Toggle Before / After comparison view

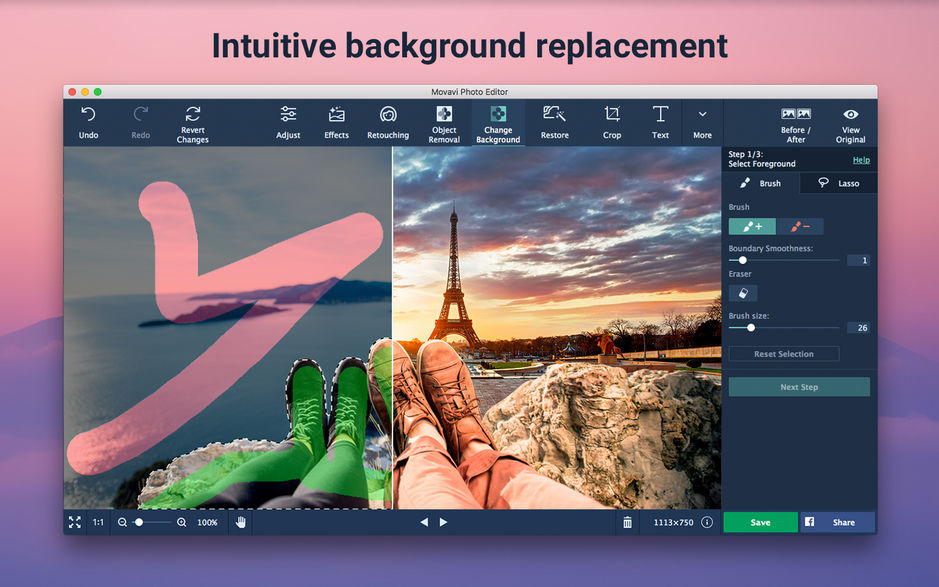794,122
